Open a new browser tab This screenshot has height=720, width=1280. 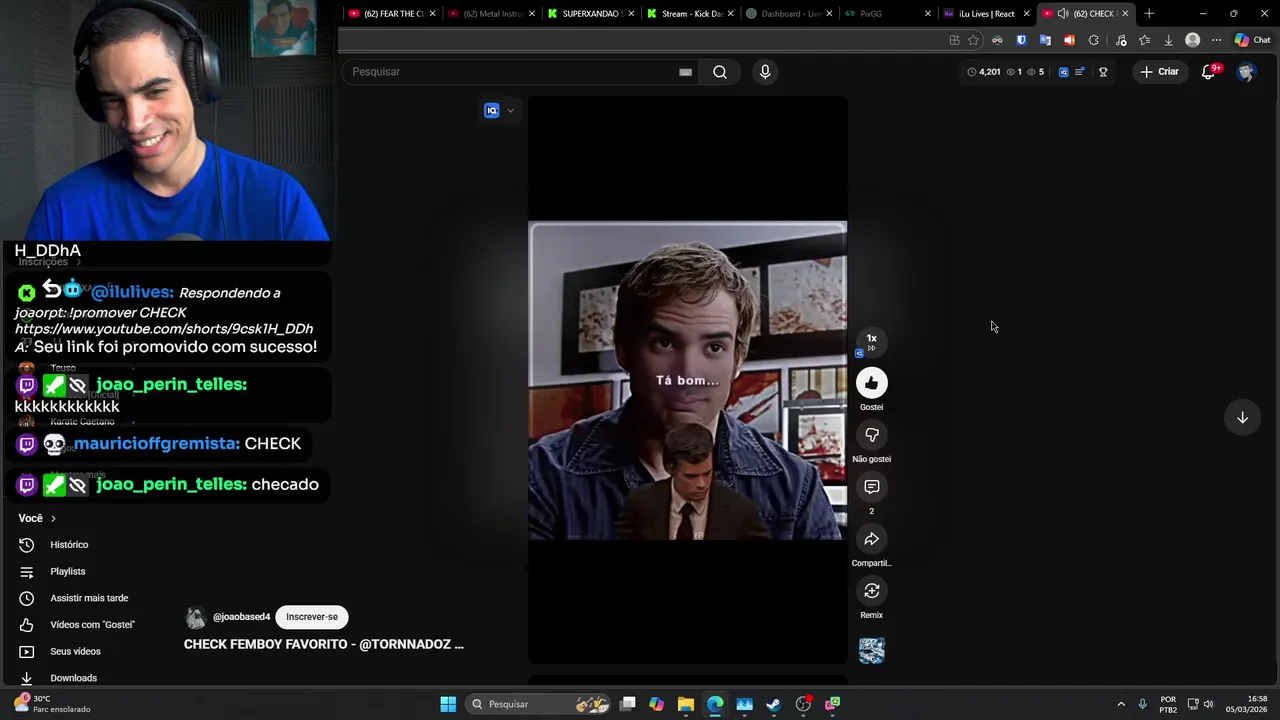click(1149, 13)
